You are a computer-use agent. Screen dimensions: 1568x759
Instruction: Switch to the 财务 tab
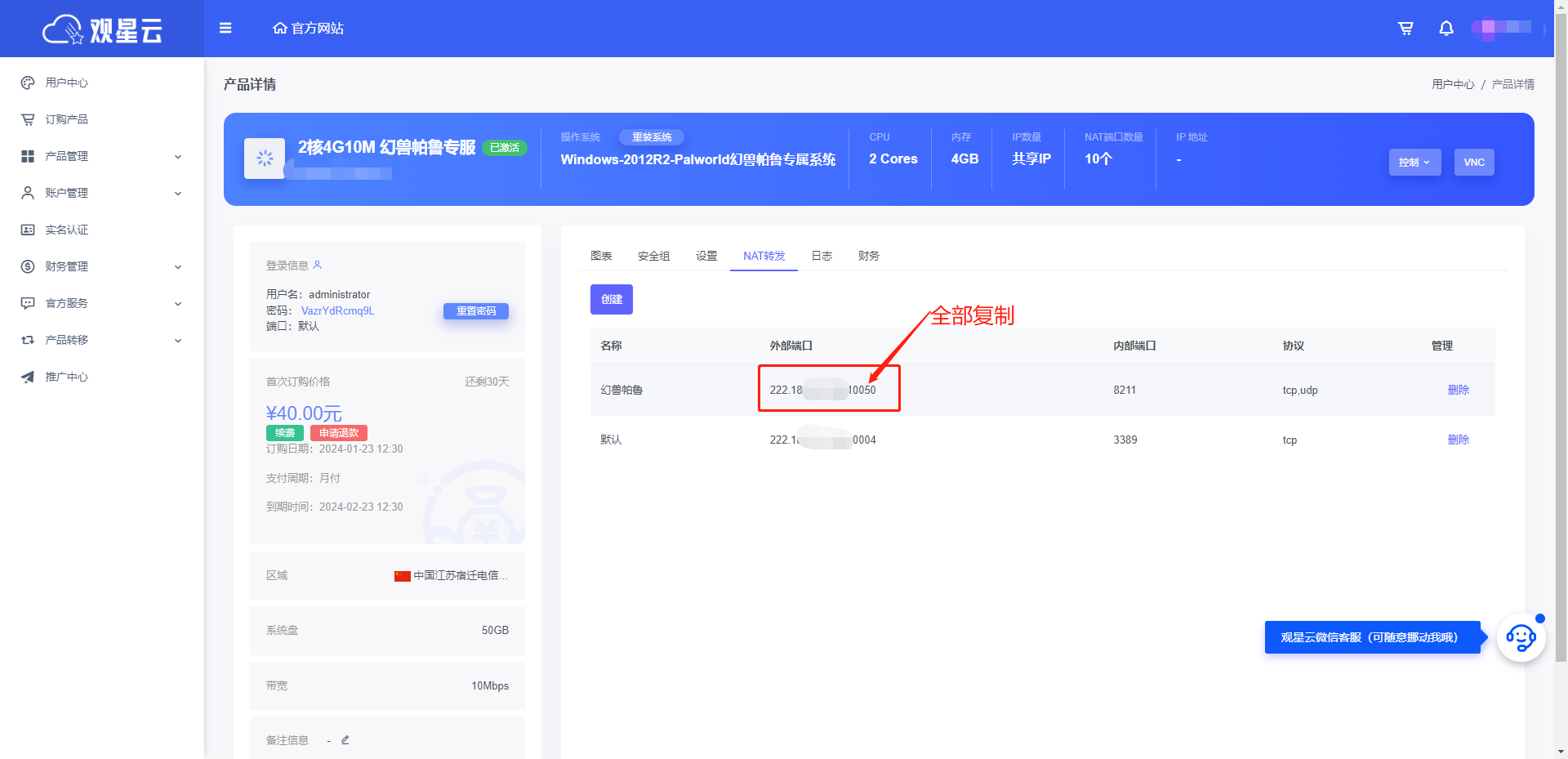869,256
